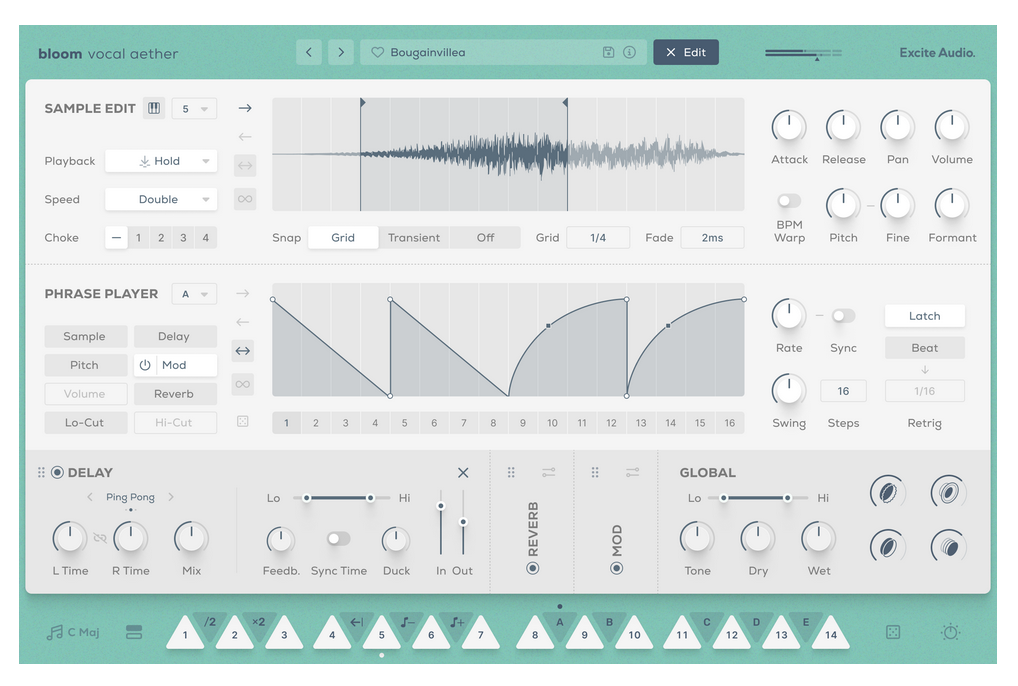The height and width of the screenshot is (686, 1018).
Task: Toggle the Delay enable radio
Action: click(x=57, y=472)
